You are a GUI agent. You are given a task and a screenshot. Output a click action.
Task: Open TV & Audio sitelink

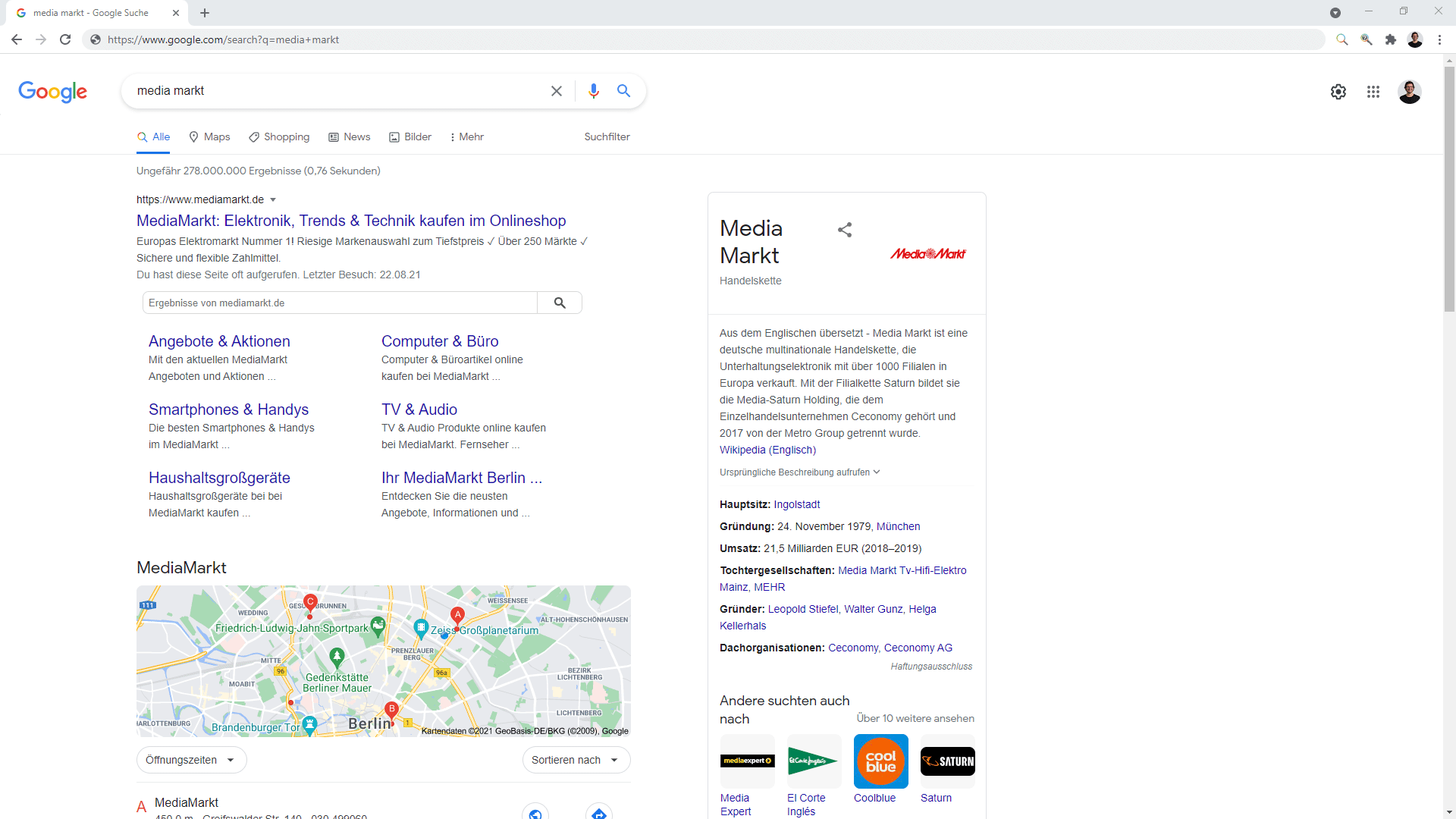point(419,409)
